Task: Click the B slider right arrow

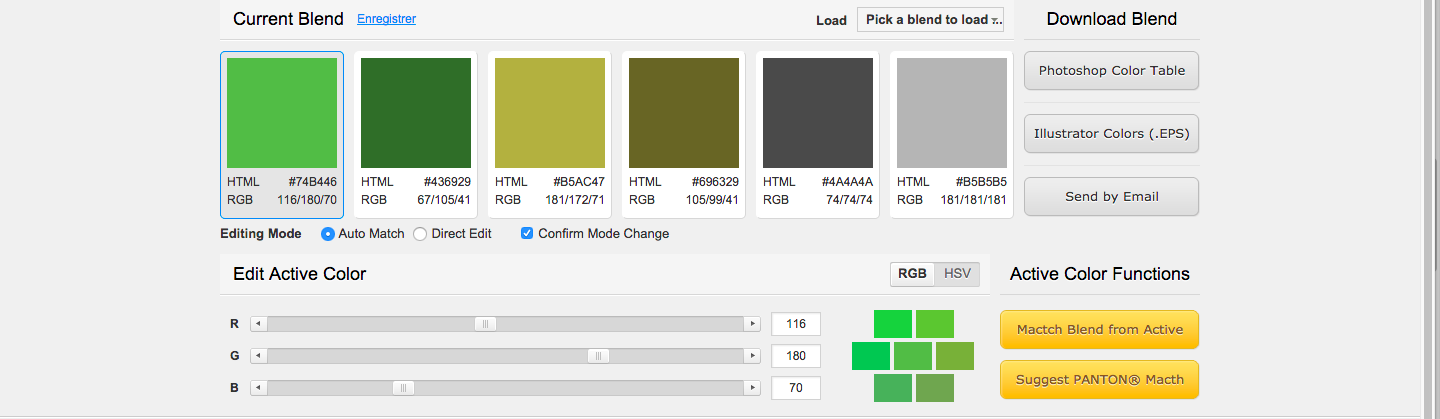Action: tap(753, 388)
